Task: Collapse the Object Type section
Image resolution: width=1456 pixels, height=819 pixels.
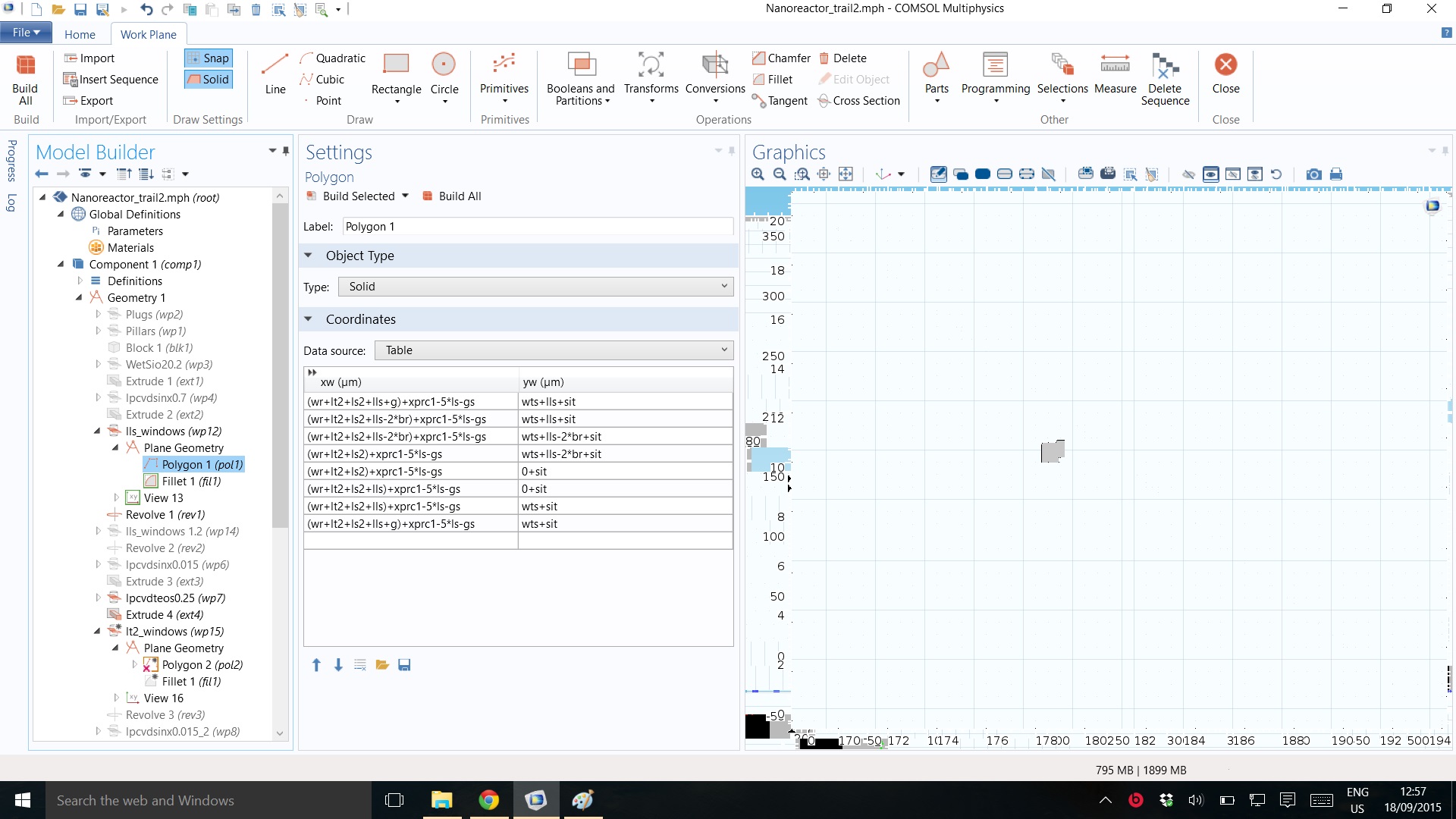Action: point(309,256)
